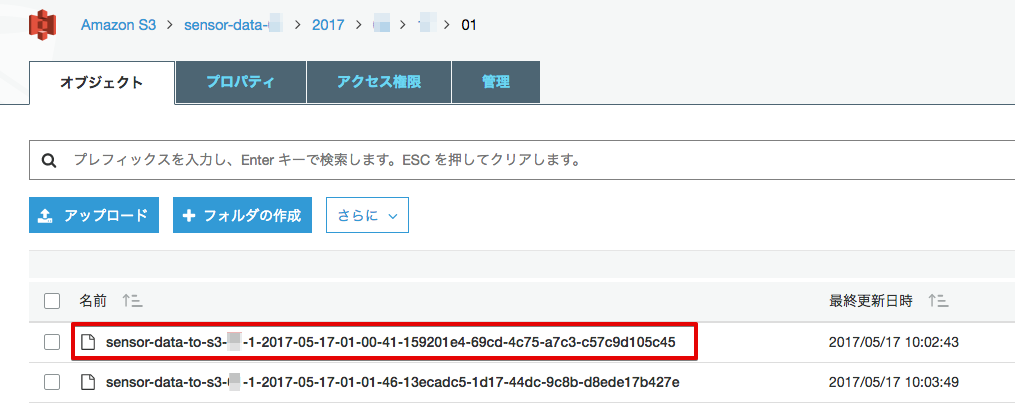Click the prefix search input field
The image size is (1015, 403).
522,159
